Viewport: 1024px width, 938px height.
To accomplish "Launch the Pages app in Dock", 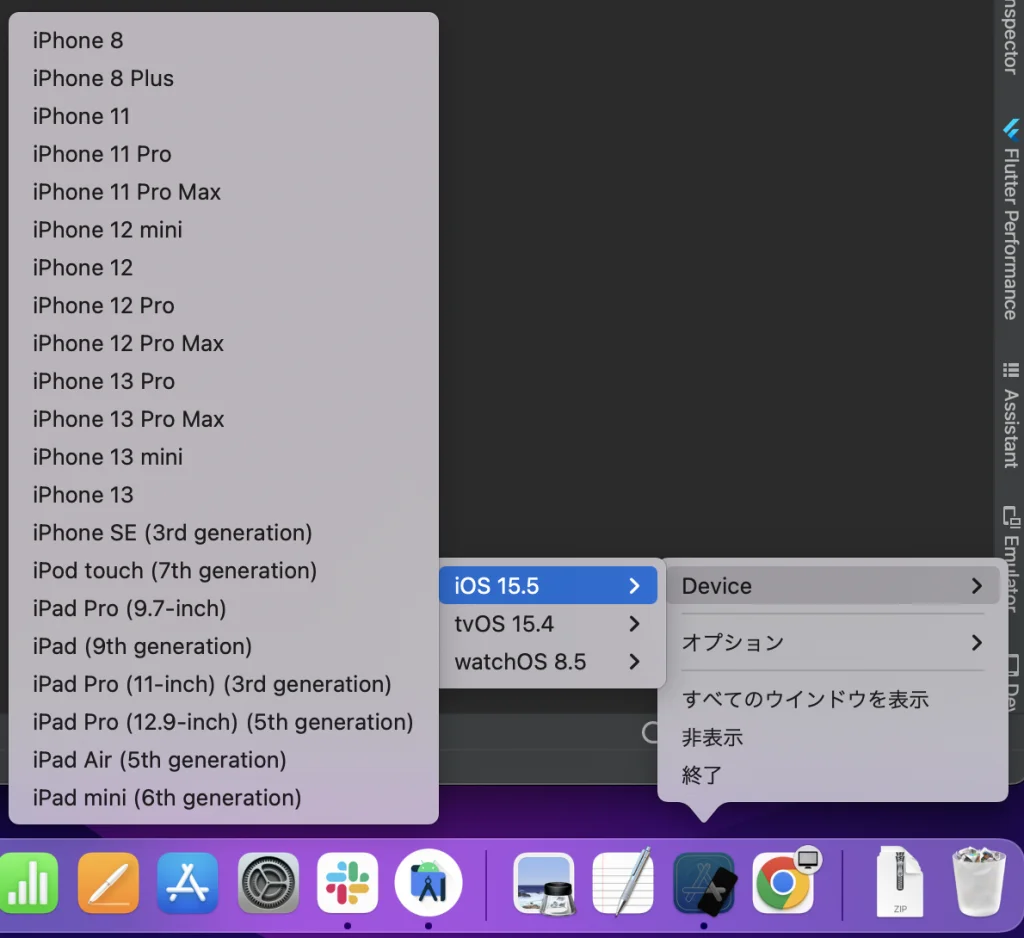I will pyautogui.click(x=108, y=882).
